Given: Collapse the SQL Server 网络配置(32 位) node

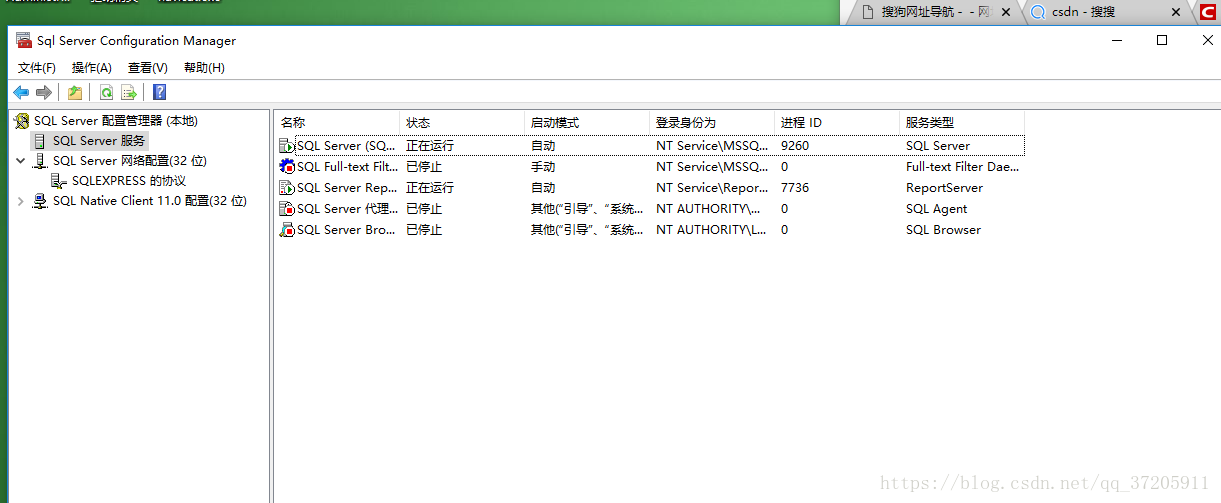Looking at the screenshot, I should [21, 160].
